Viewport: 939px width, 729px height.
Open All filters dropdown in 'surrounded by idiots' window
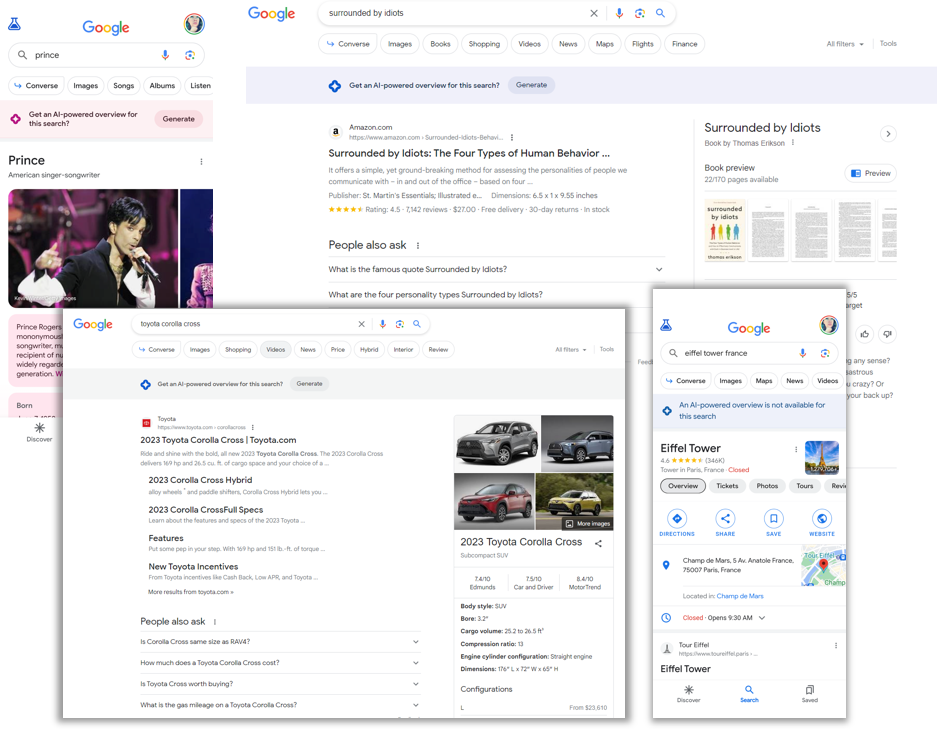845,44
